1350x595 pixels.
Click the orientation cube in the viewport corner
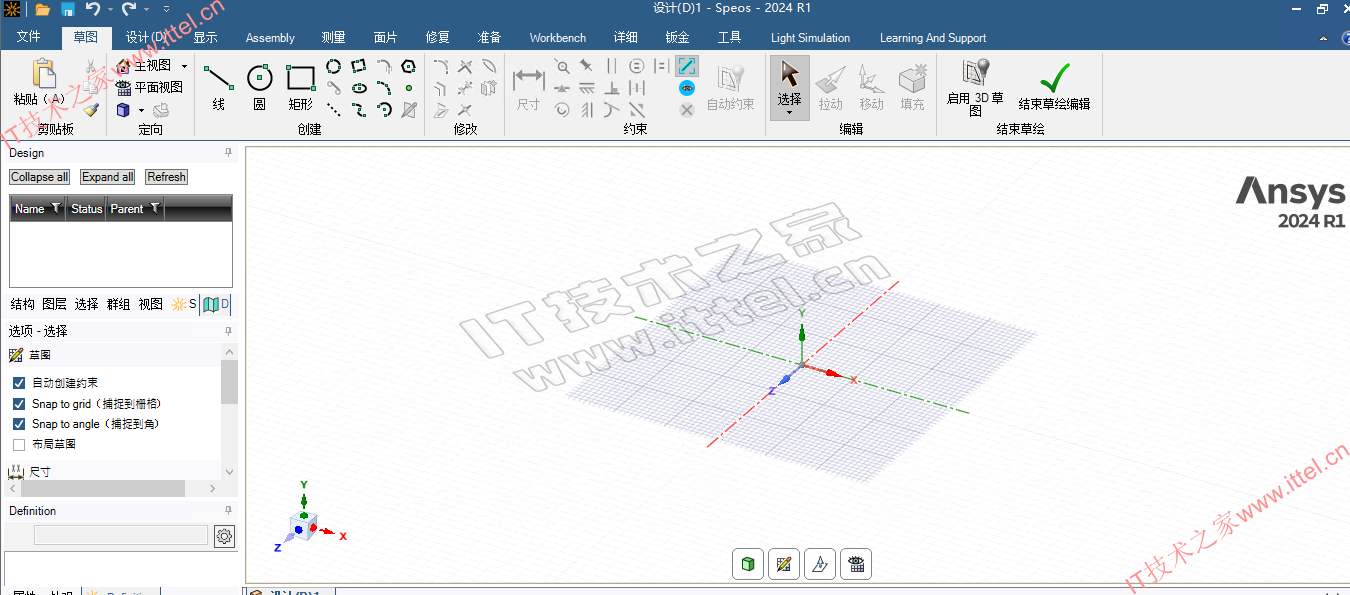[x=304, y=526]
